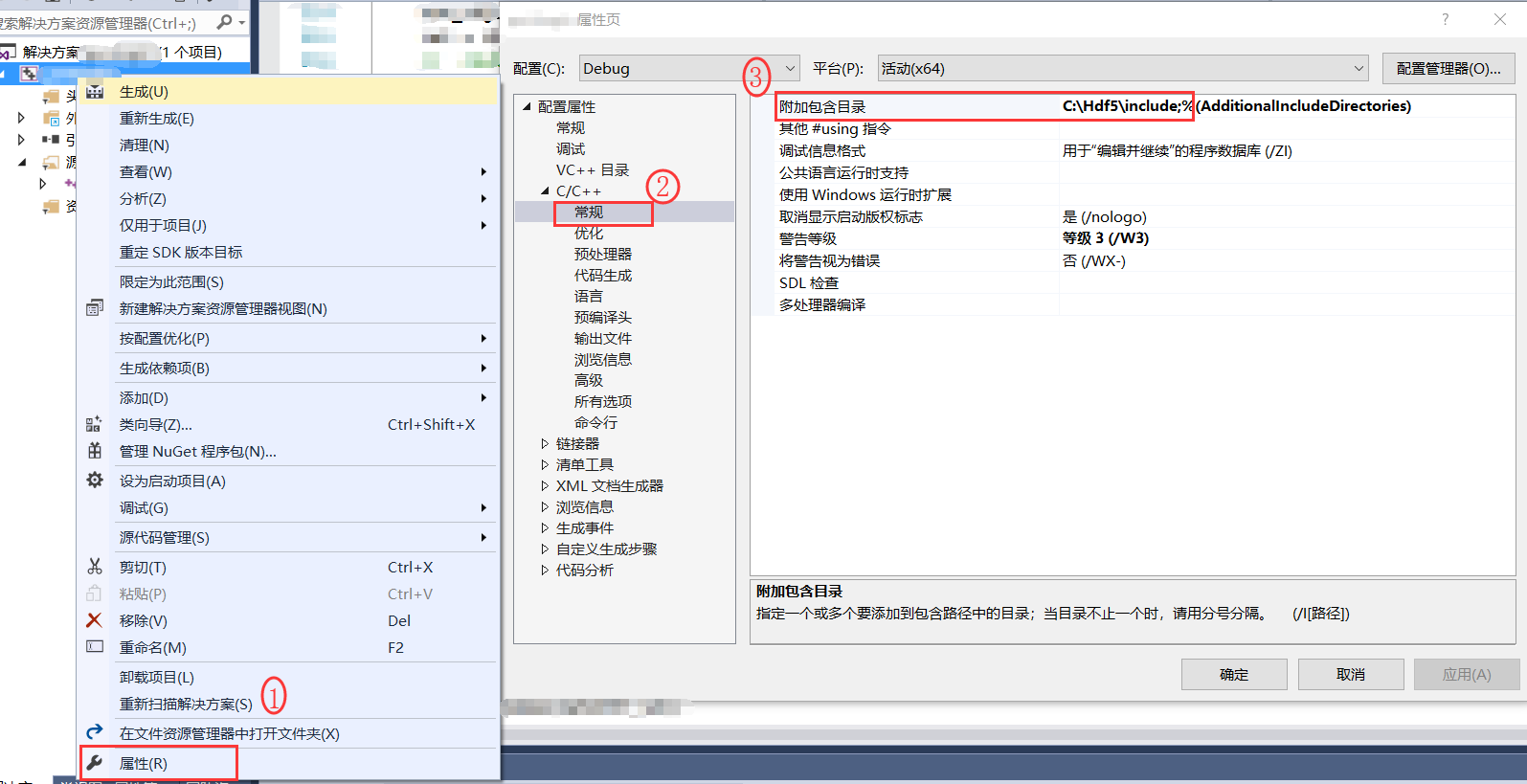Select the 调试 page under 配置属性

[571, 148]
